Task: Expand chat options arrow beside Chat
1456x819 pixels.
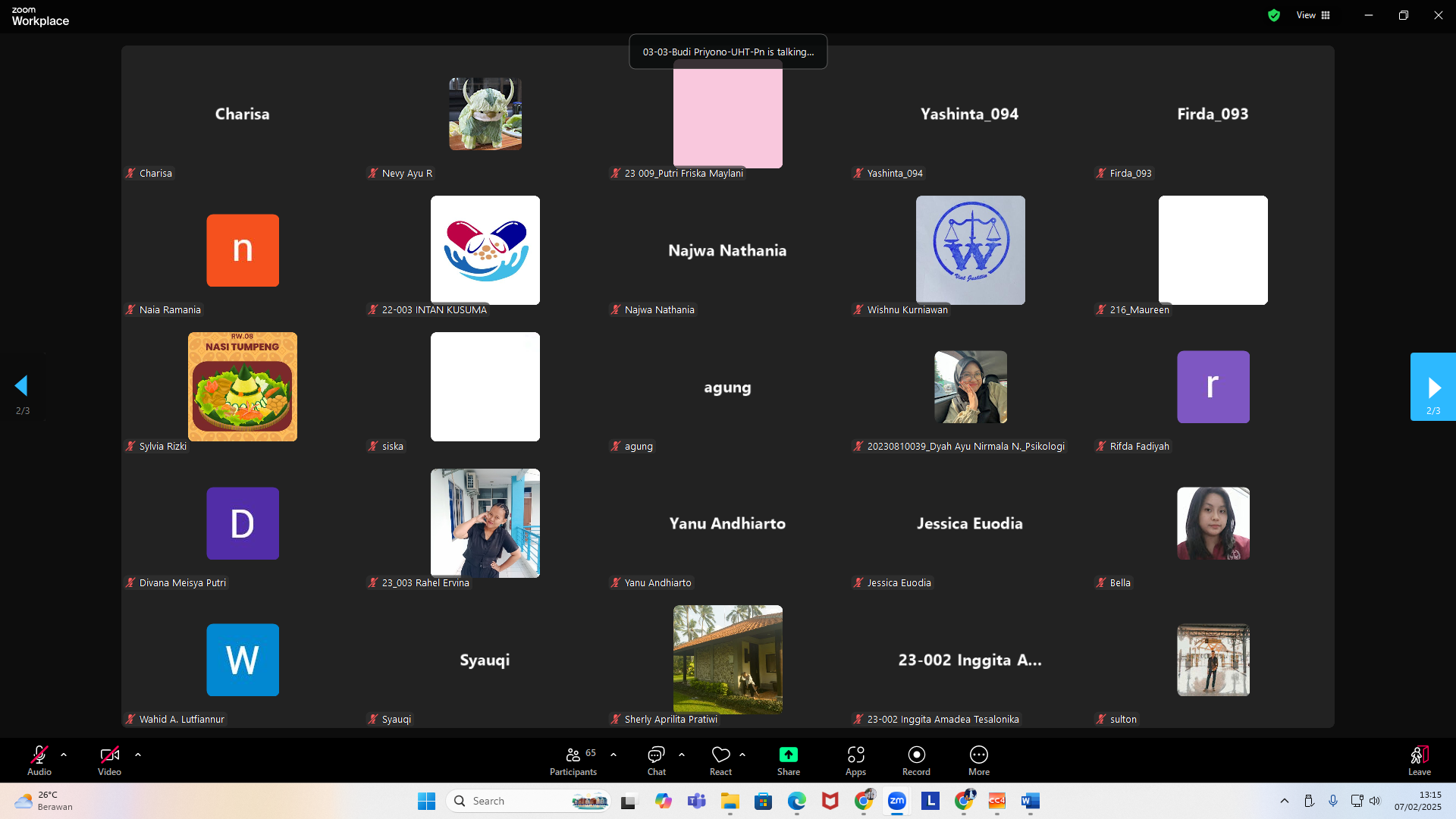Action: (x=682, y=755)
